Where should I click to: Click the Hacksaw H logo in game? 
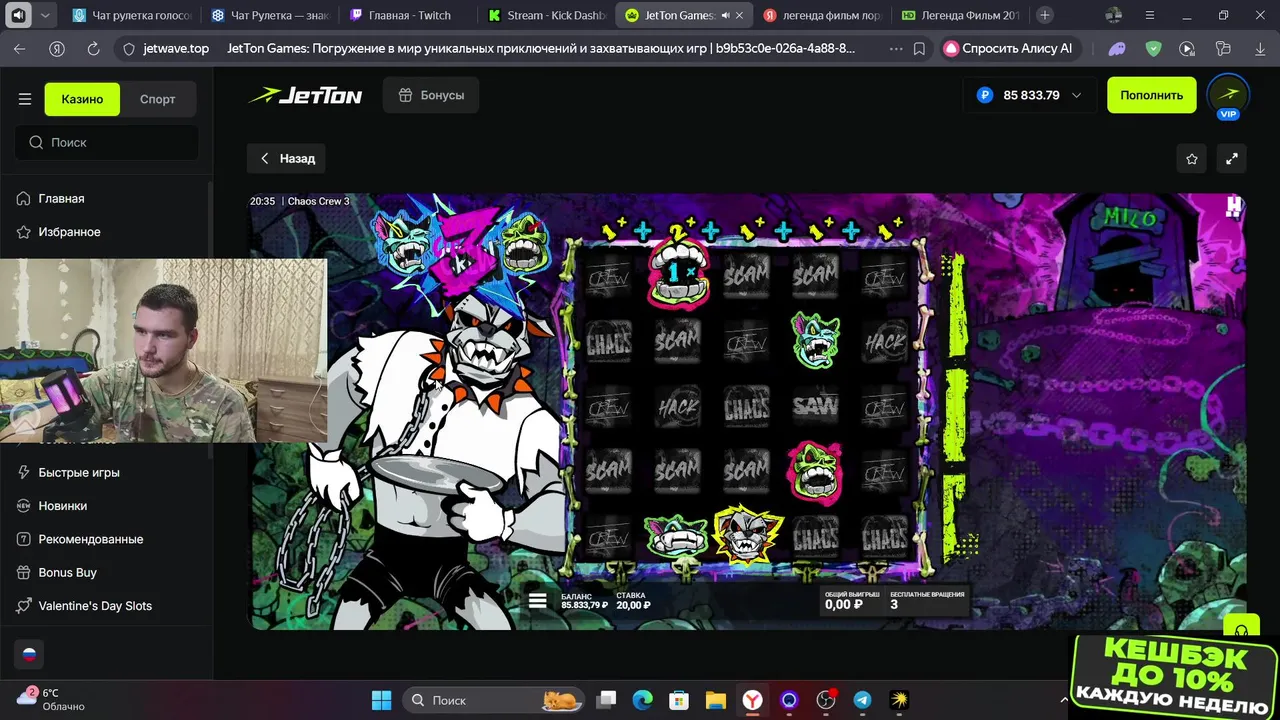1234,206
